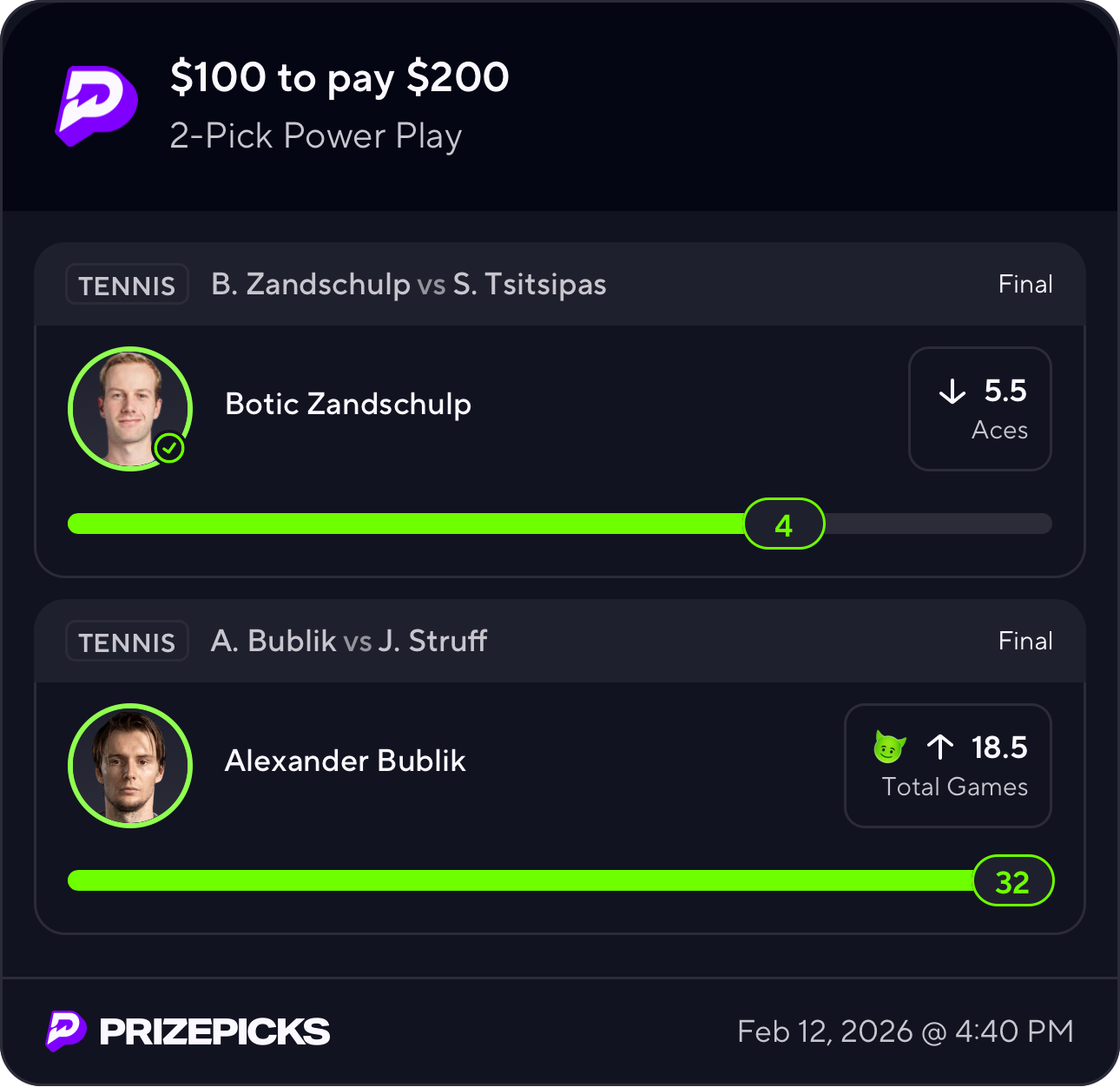
Task: Click the down arrow next to 5.5
Action: (x=952, y=392)
